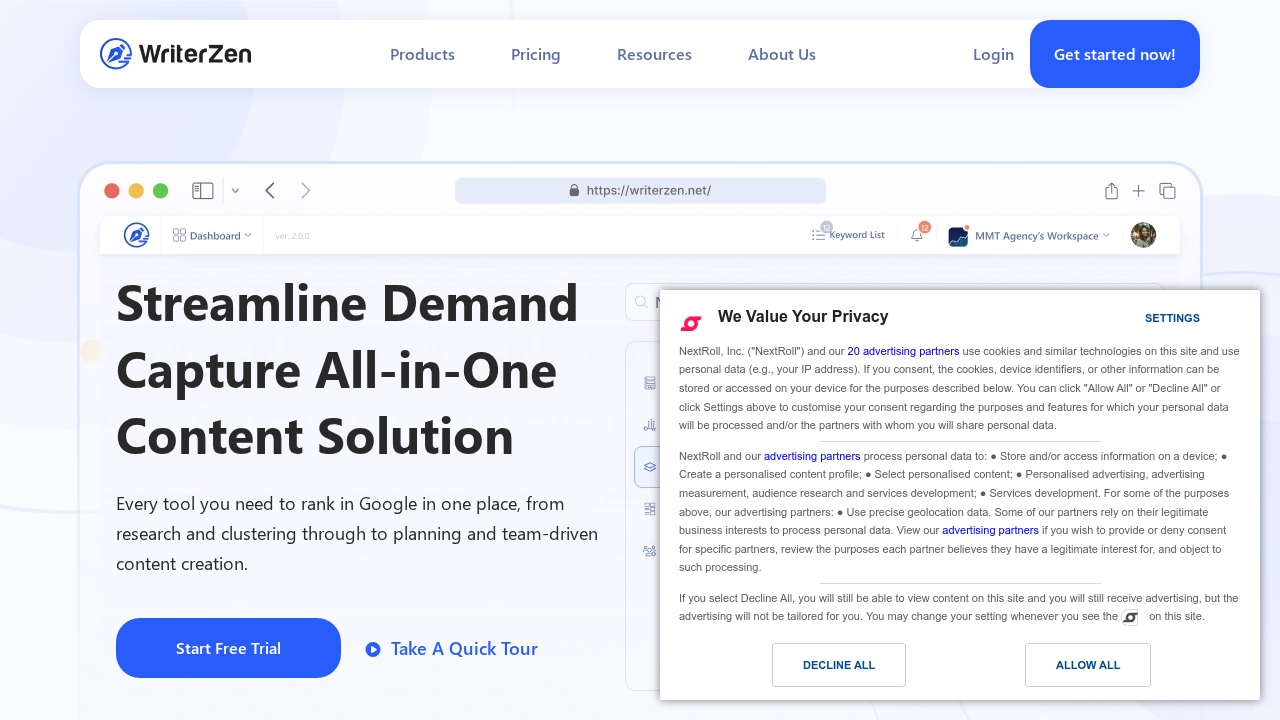This screenshot has height=720, width=1280.
Task: Expand the Dashboard dropdown
Action: pos(212,235)
